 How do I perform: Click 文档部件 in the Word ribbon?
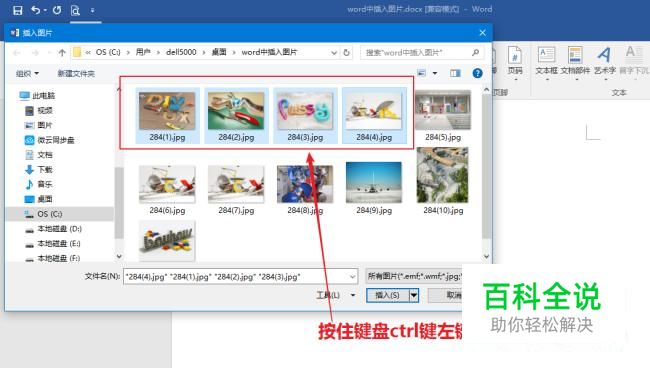coord(575,61)
